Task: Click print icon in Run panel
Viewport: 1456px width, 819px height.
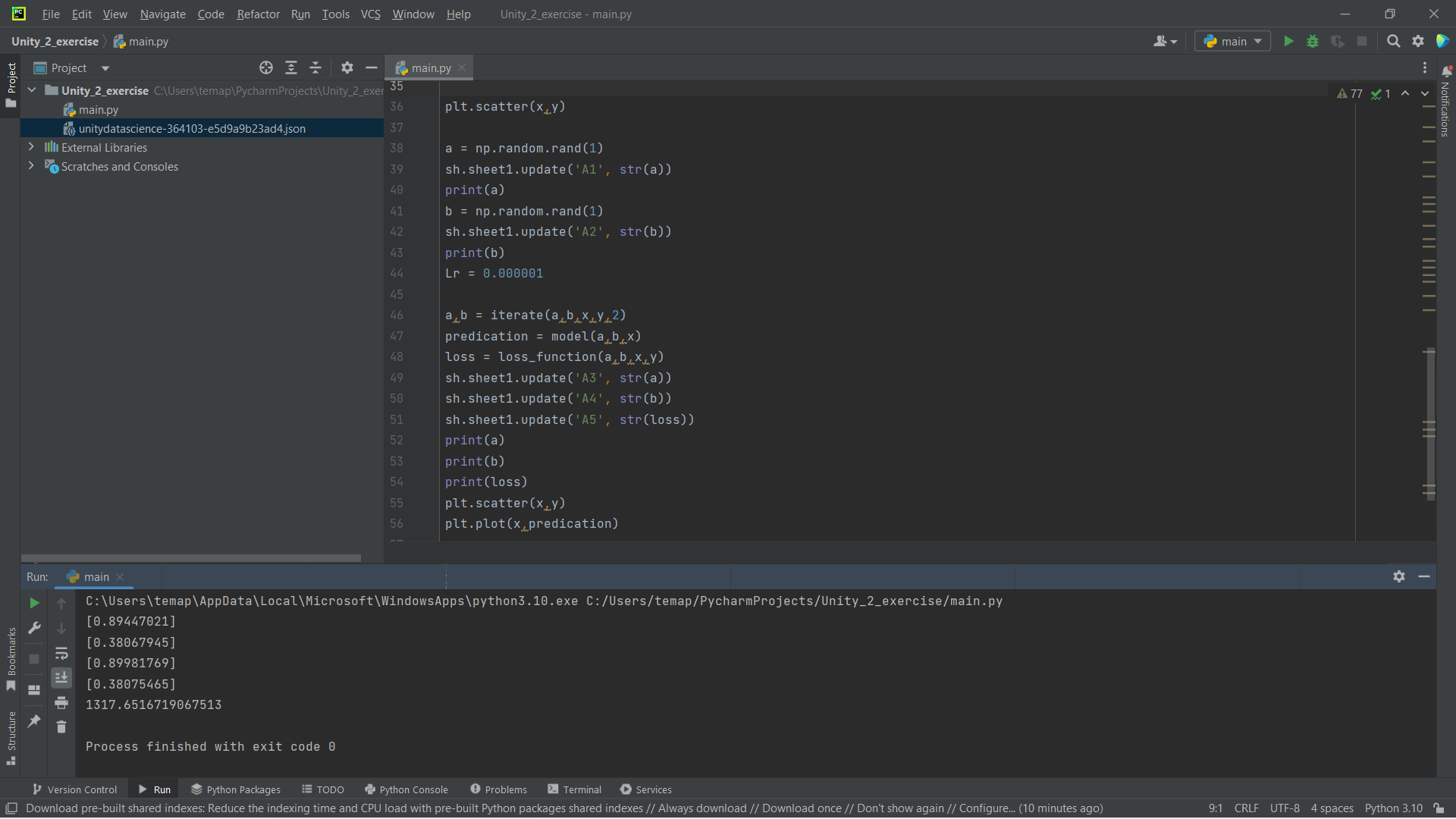Action: [61, 702]
